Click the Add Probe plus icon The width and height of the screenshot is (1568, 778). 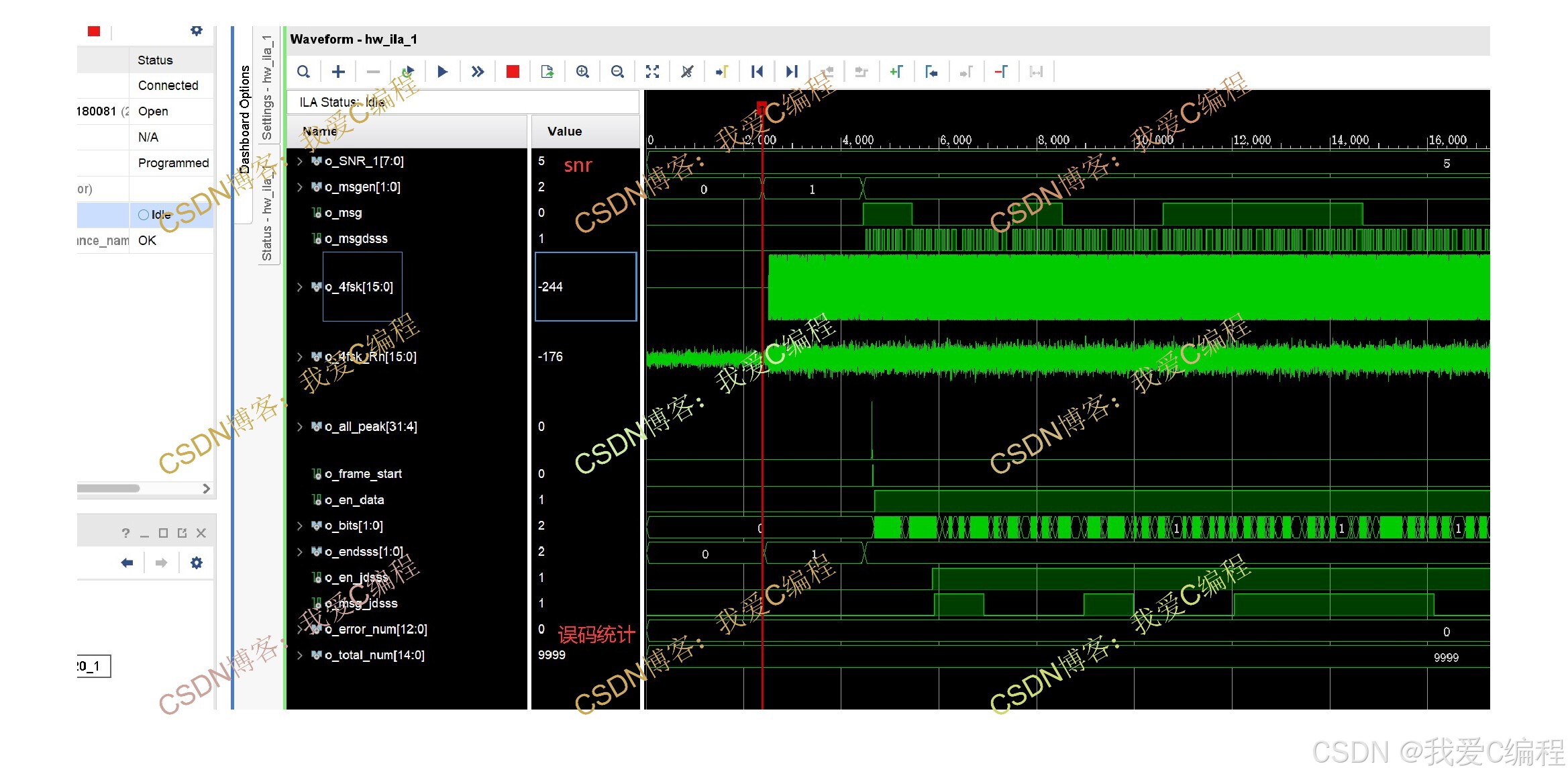point(338,72)
